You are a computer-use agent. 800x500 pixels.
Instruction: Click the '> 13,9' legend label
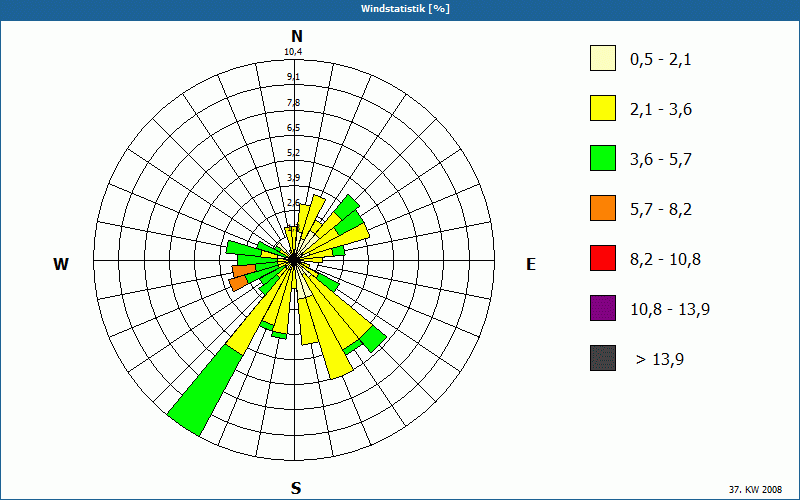click(x=660, y=360)
